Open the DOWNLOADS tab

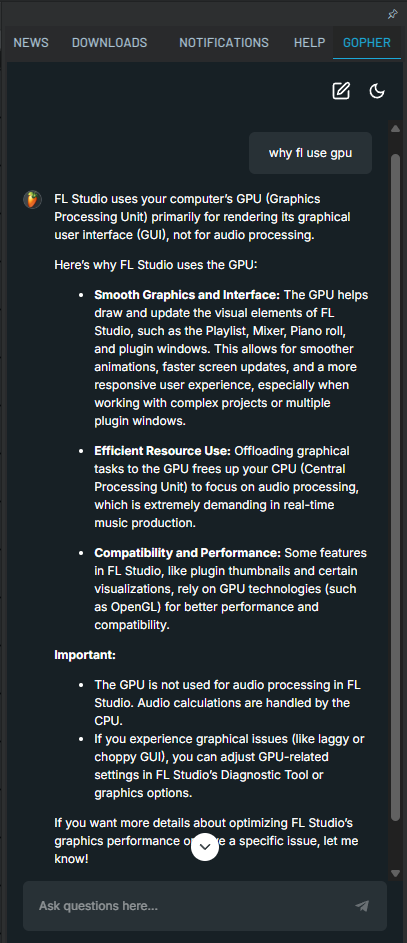coord(109,43)
